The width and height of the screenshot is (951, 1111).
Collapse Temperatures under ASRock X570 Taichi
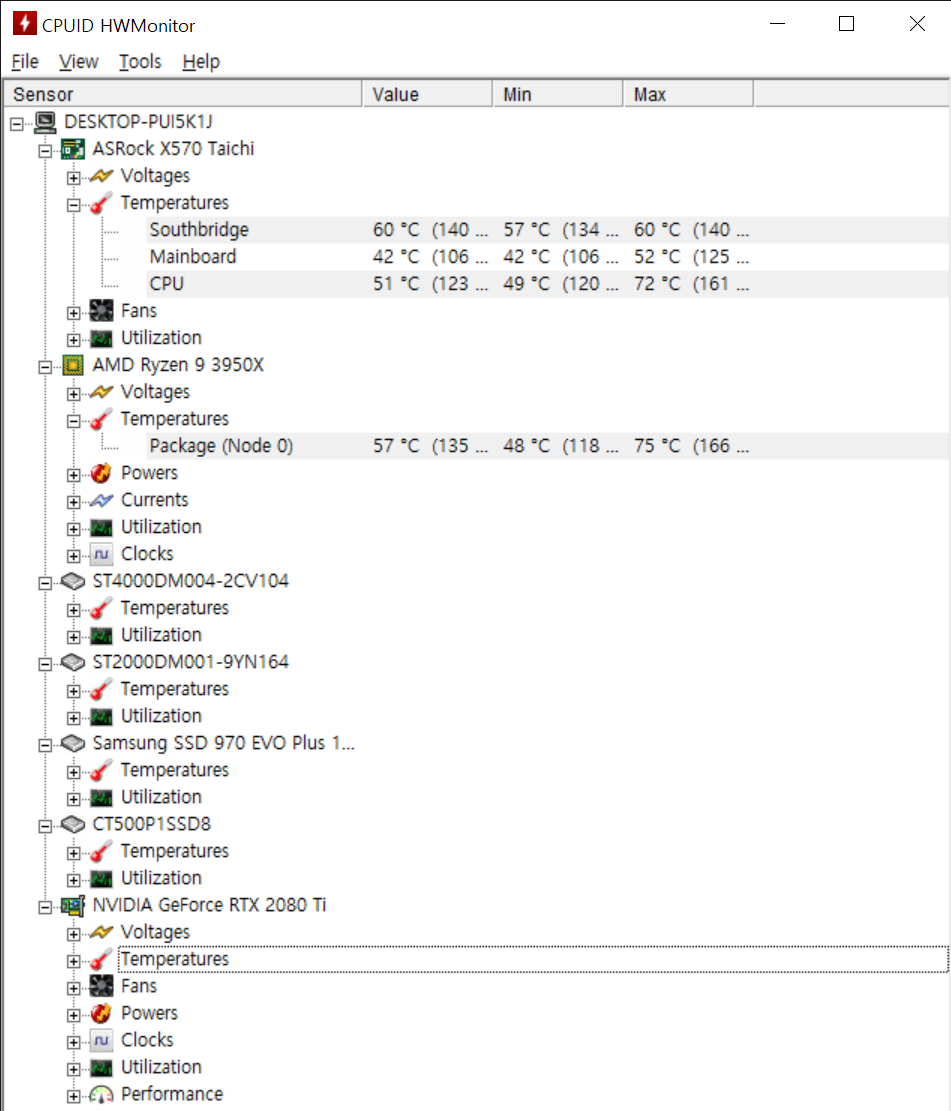pyautogui.click(x=74, y=205)
